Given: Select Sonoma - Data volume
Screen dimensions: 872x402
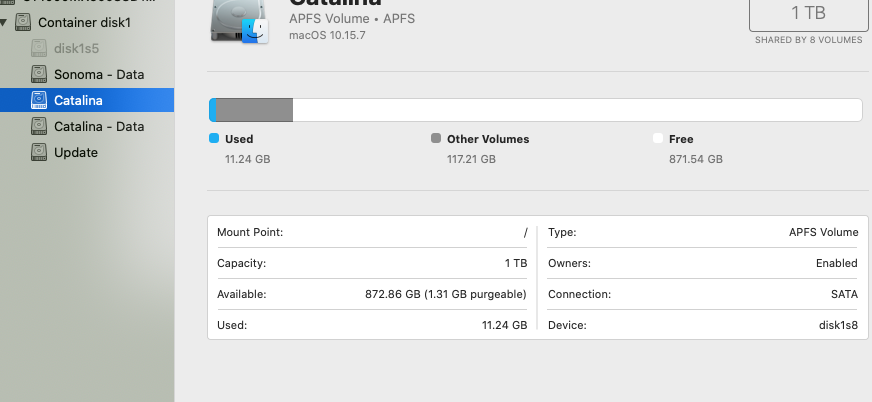Looking at the screenshot, I should [x=87, y=75].
